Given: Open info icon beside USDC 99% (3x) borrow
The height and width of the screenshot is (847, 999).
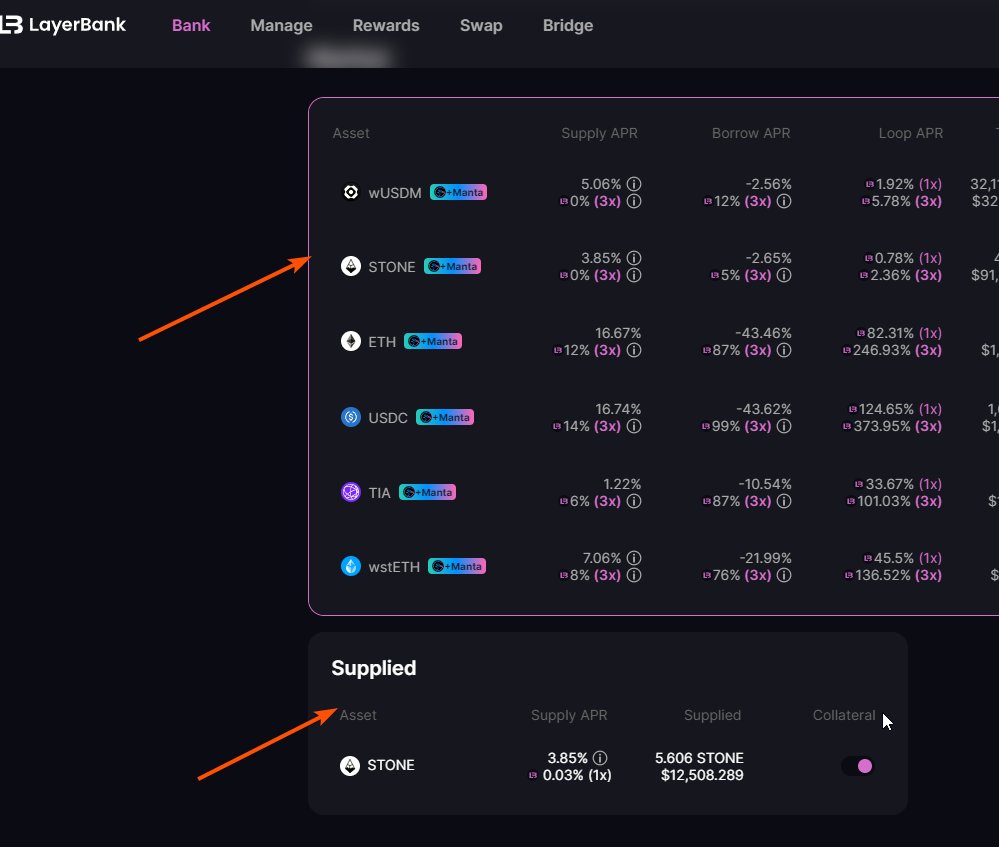Looking at the screenshot, I should (784, 426).
